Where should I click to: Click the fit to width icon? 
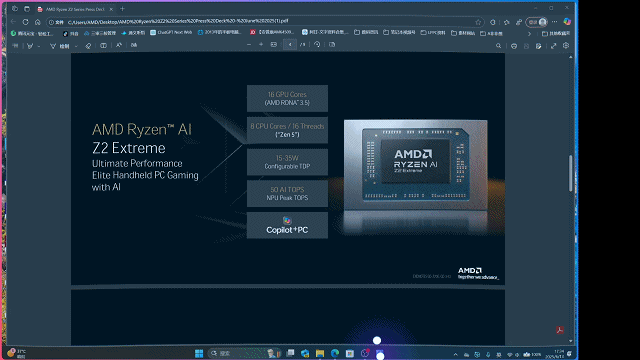click(x=273, y=44)
